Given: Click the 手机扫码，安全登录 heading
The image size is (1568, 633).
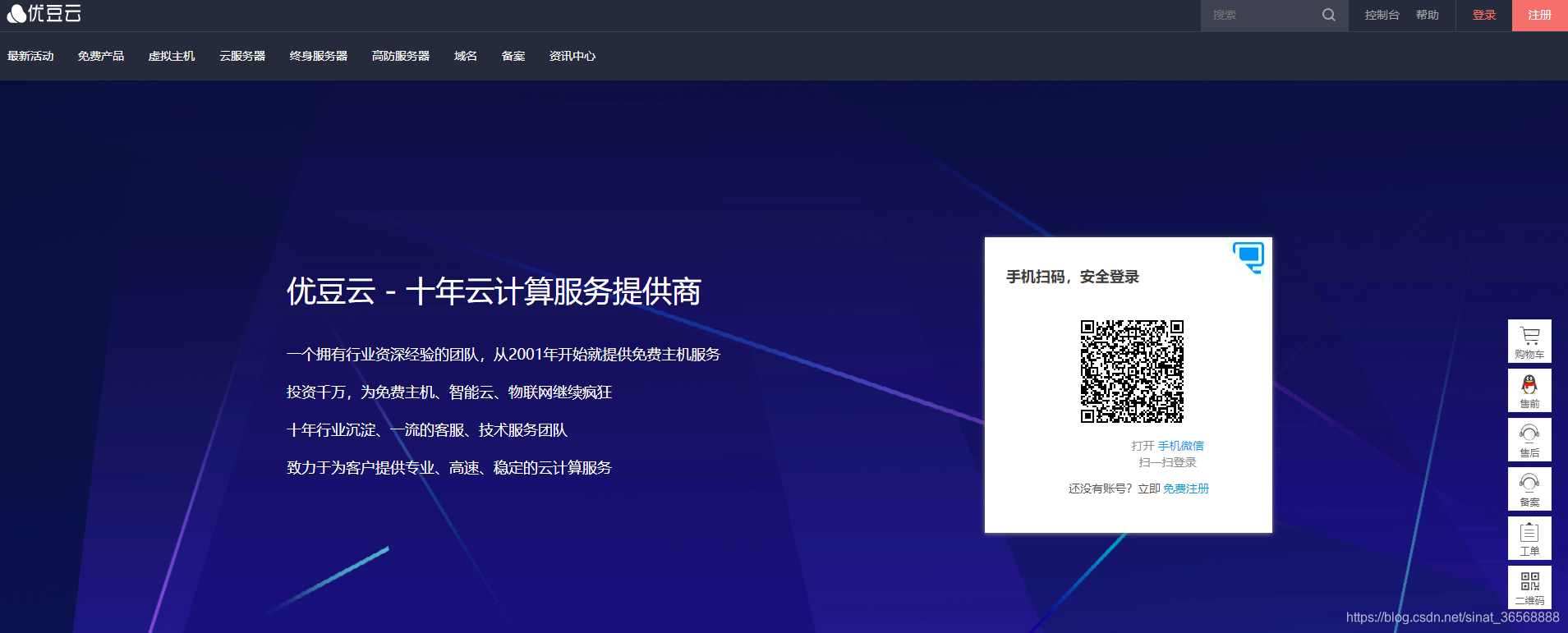Looking at the screenshot, I should click(1073, 277).
